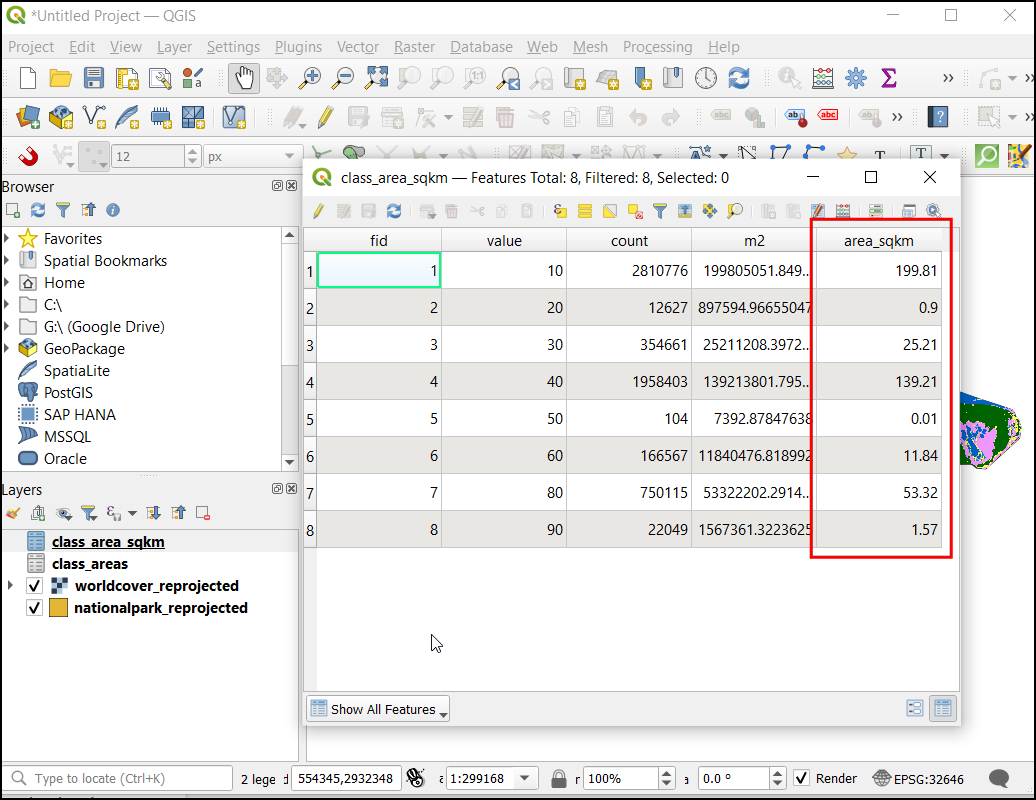
Task: Click the filter funnel in attribute table
Action: pyautogui.click(x=660, y=211)
